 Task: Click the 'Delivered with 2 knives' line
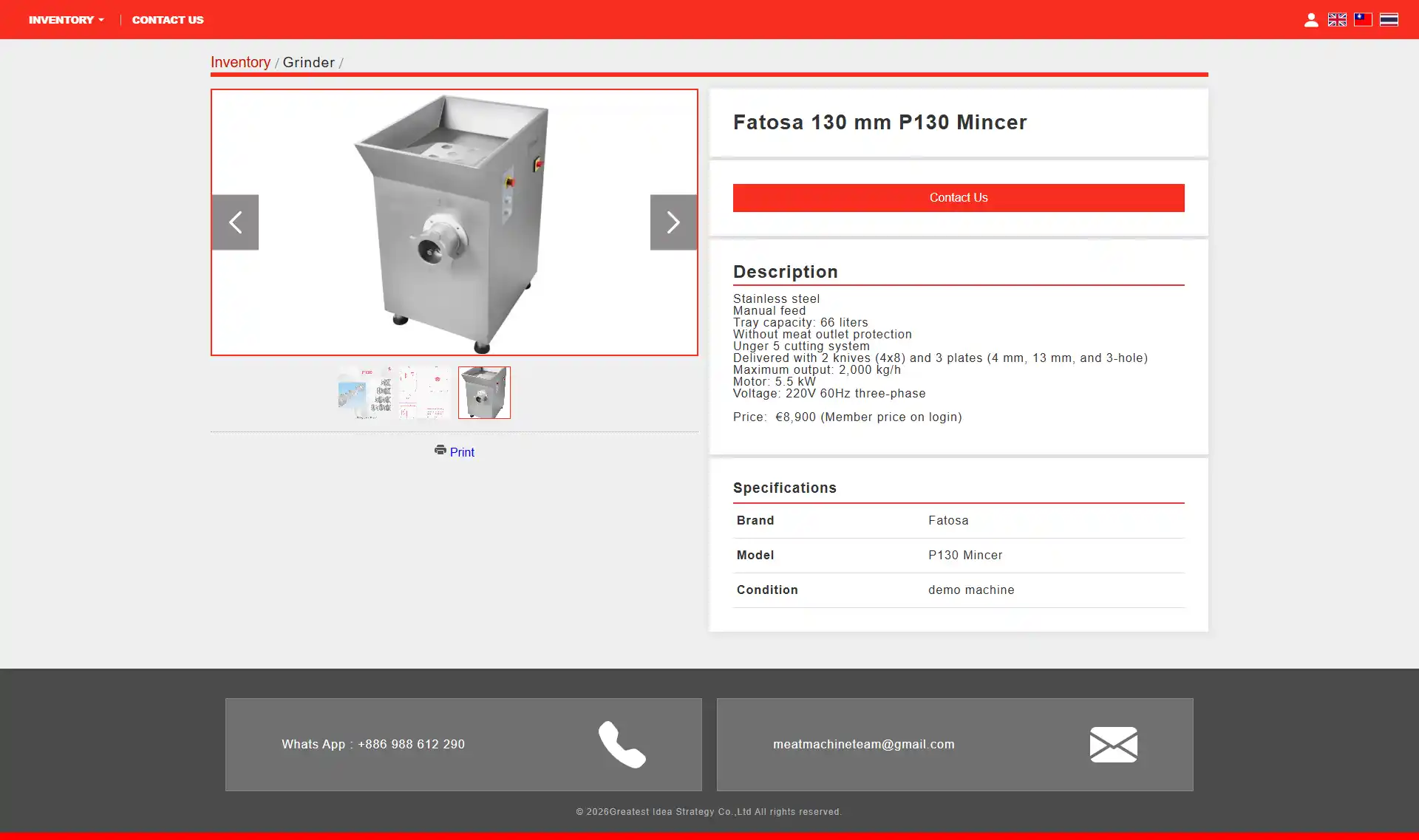pos(940,358)
